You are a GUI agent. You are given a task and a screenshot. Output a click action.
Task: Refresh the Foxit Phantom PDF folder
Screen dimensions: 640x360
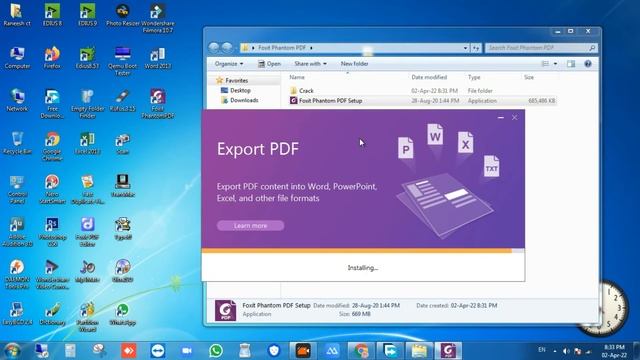(476, 48)
